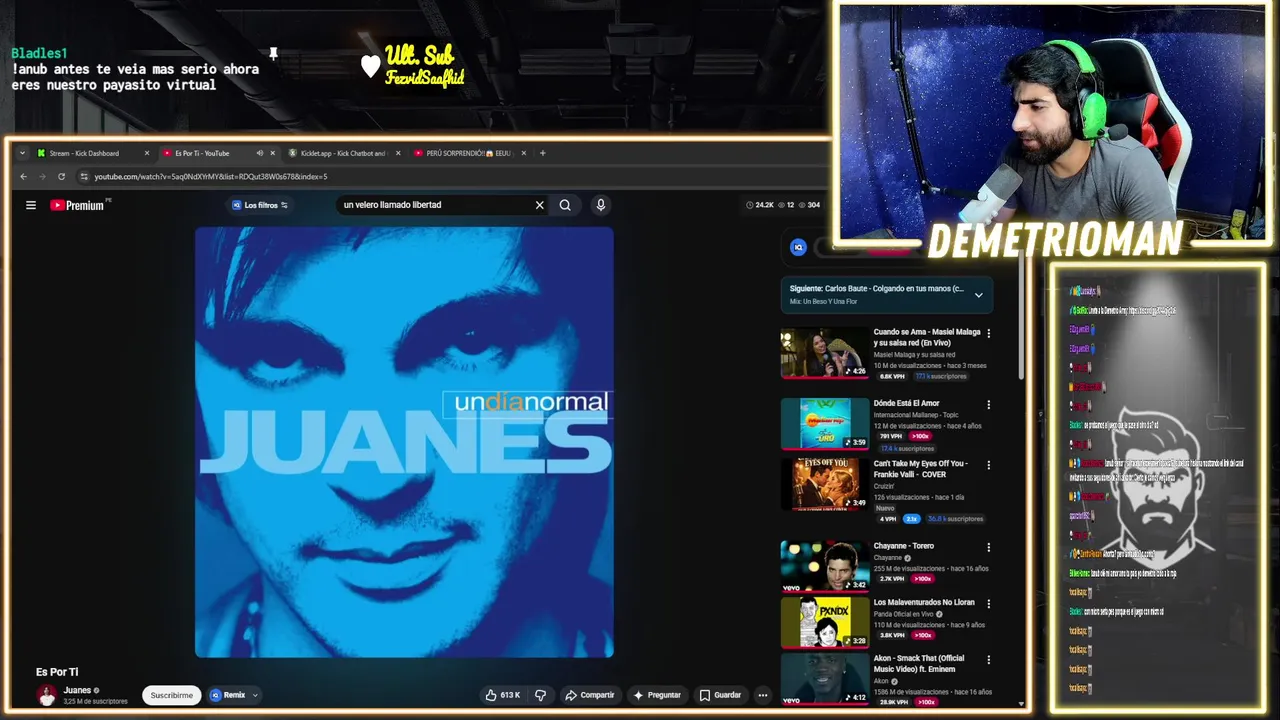Dislike the Es Por Ti video

pos(540,695)
